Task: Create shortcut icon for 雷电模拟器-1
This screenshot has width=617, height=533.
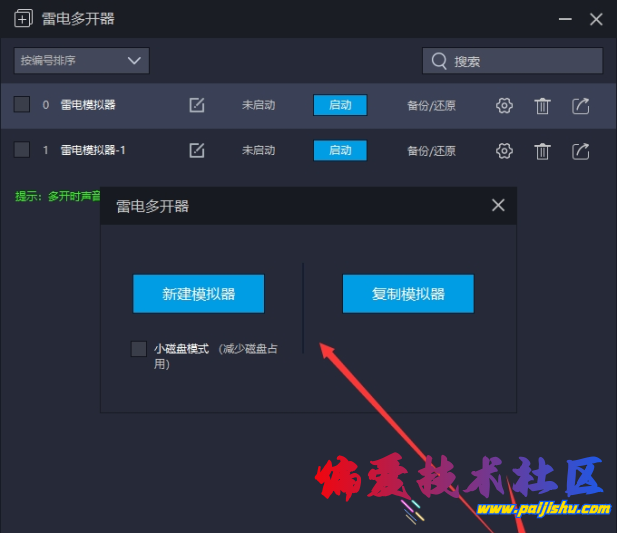Action: click(x=580, y=150)
